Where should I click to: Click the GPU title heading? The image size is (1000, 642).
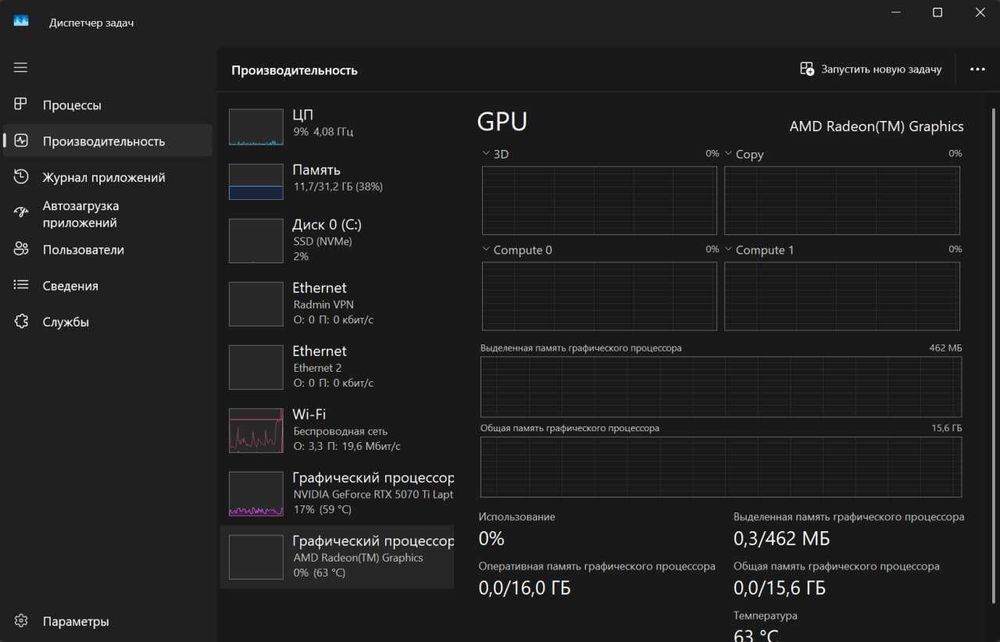click(x=502, y=121)
